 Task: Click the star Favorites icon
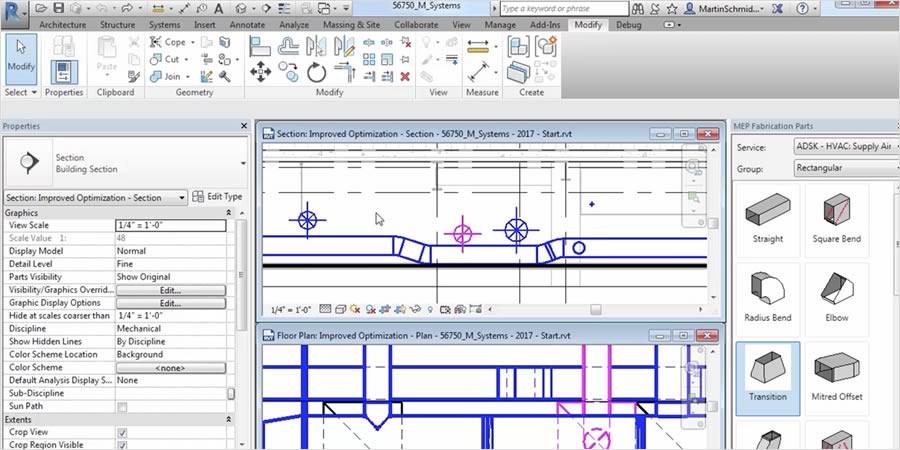[672, 9]
